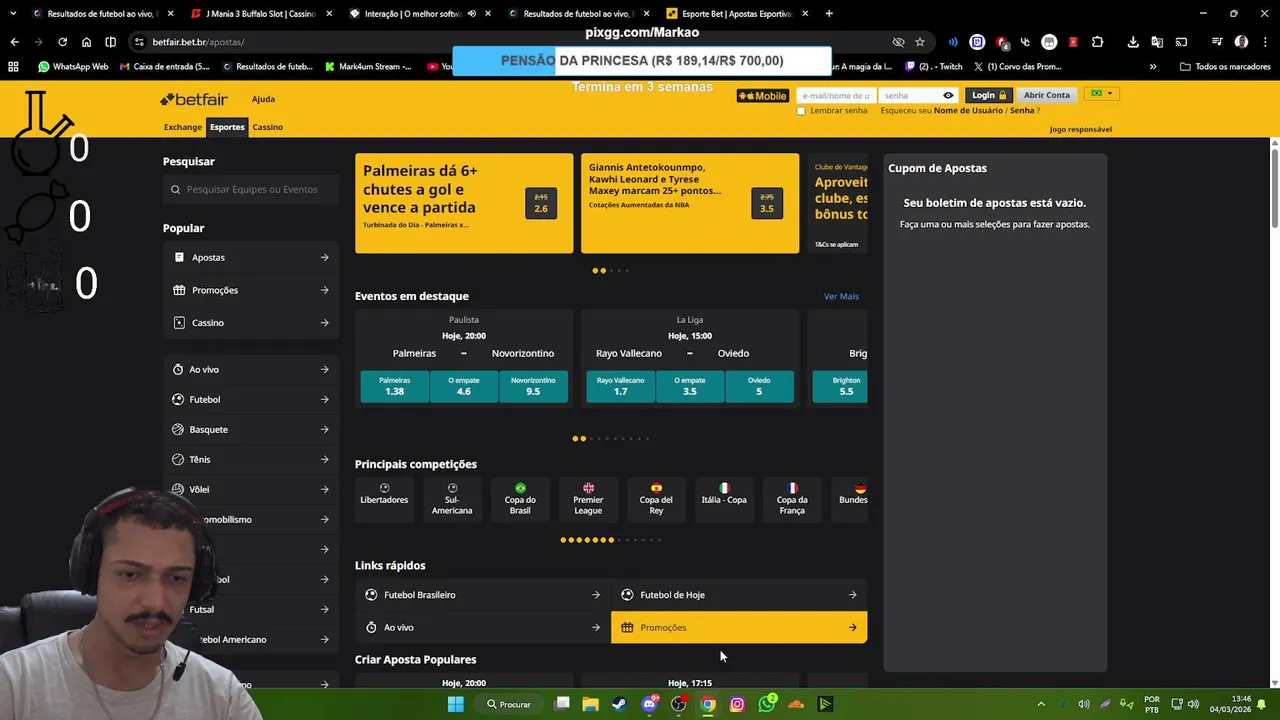The image size is (1280, 720).
Task: Open the Sul-Americana competition
Action: (452, 499)
